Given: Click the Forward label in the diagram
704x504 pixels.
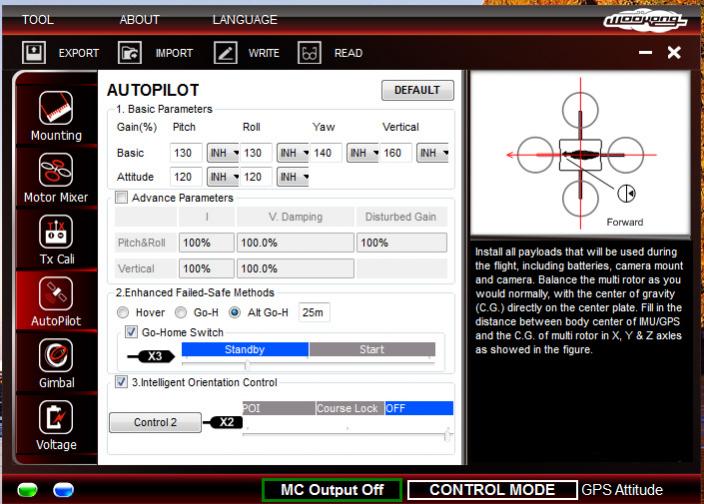Looking at the screenshot, I should click(x=625, y=222).
